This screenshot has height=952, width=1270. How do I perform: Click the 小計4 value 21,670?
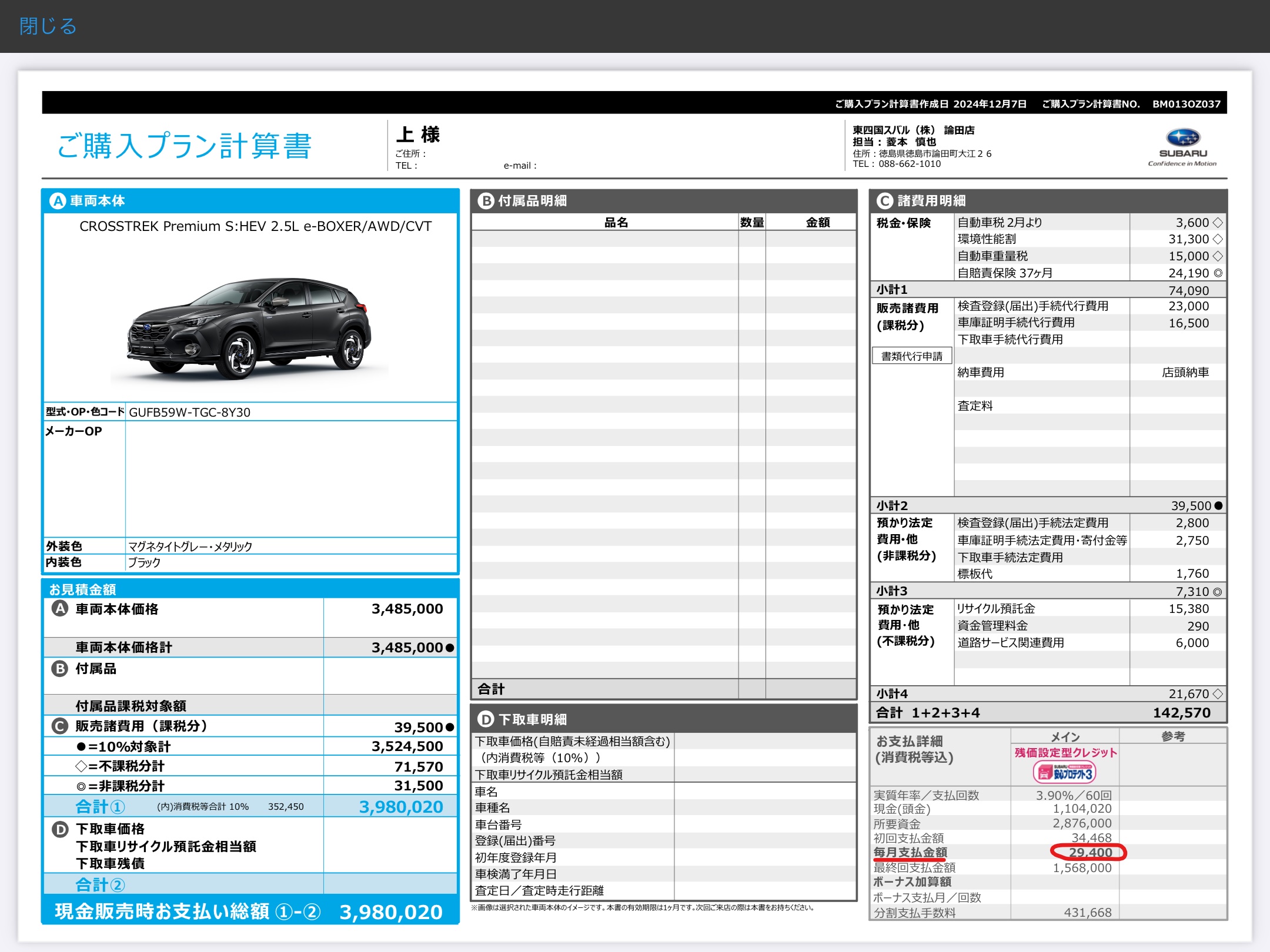pyautogui.click(x=1189, y=694)
